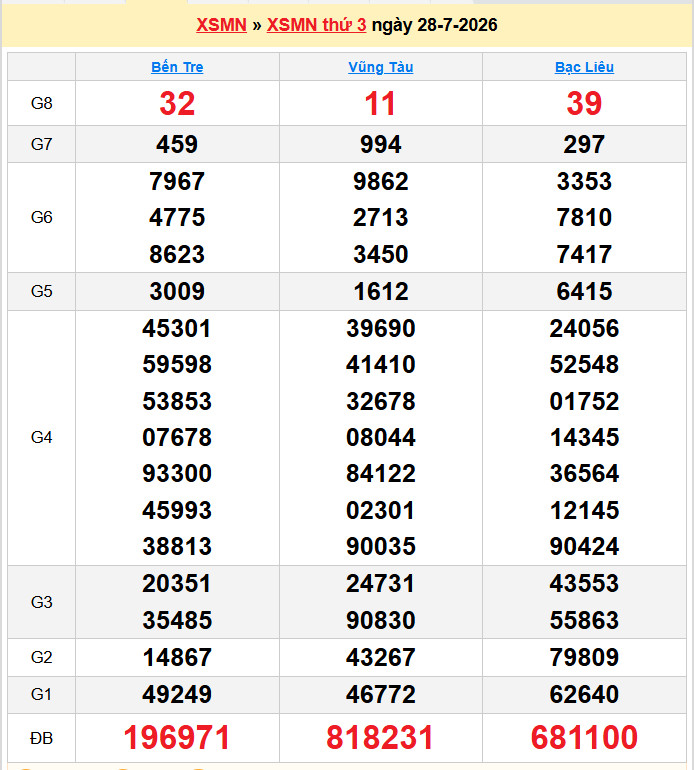This screenshot has width=694, height=770.
Task: Select the G5 number 6415
Action: (x=584, y=291)
